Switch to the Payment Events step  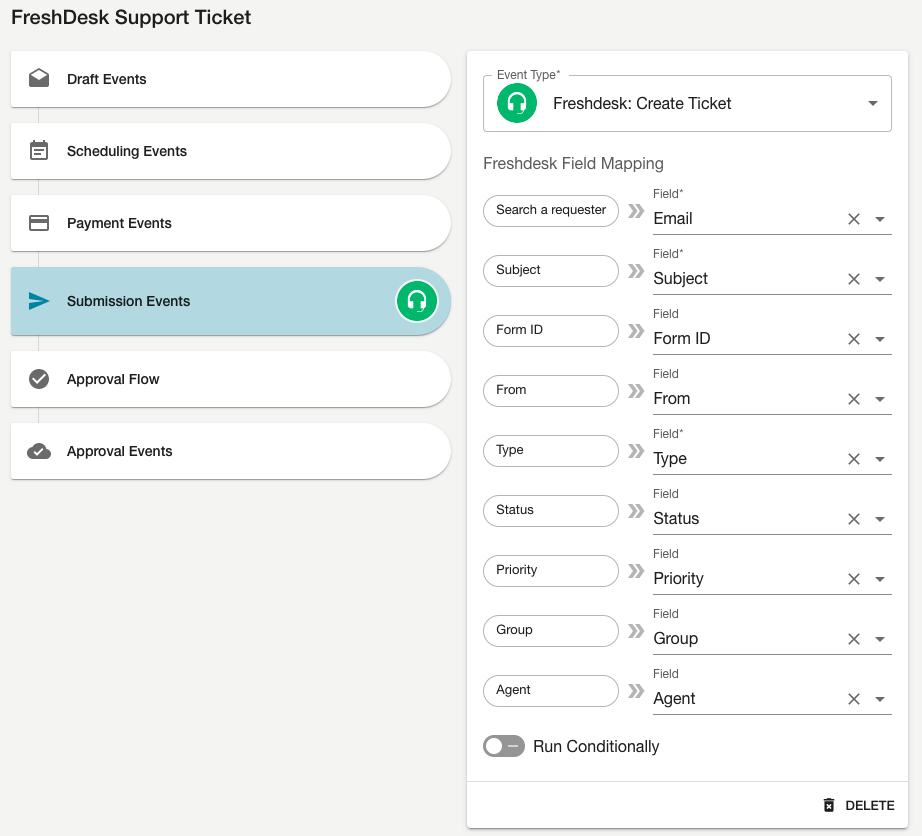tap(200, 223)
